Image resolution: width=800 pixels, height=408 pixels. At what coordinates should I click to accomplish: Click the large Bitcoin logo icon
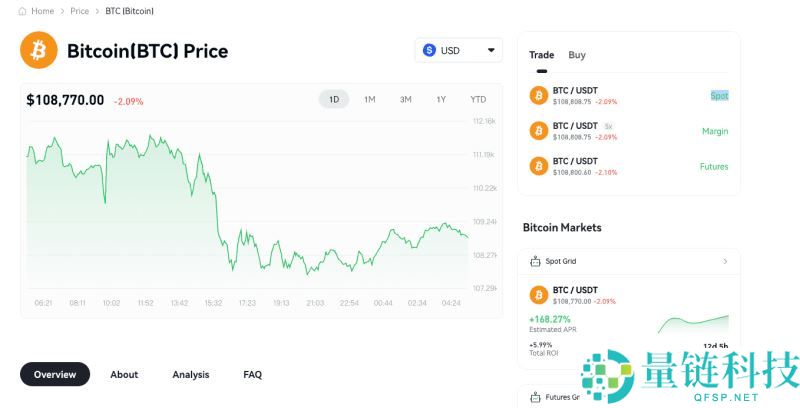[39, 50]
